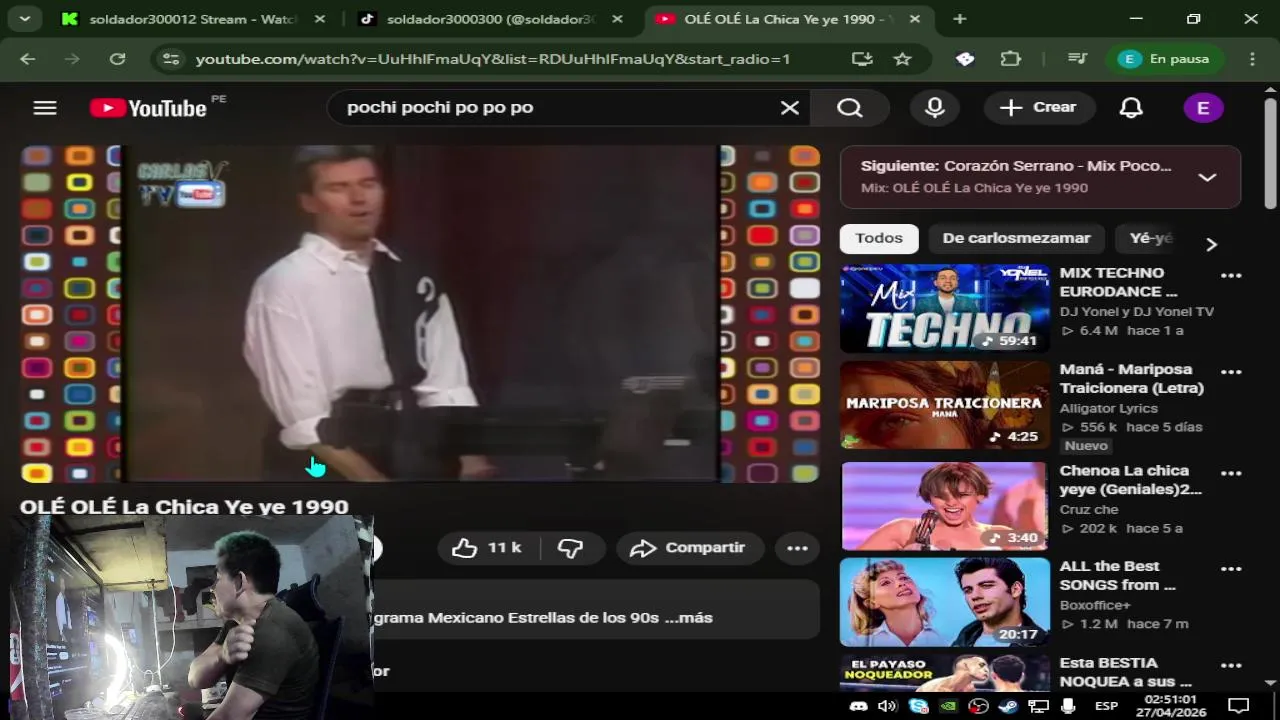Show more filter chips with arrow
The width and height of the screenshot is (1280, 720).
tap(1211, 244)
